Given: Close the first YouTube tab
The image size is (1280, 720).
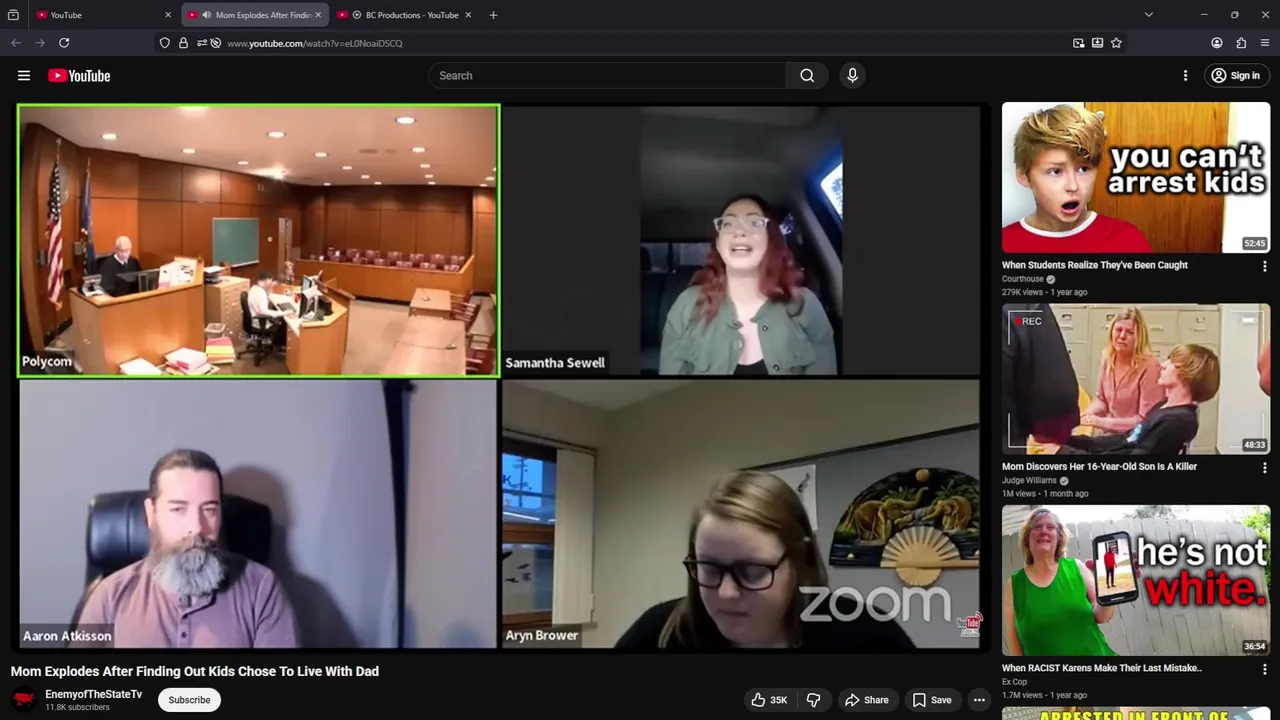Looking at the screenshot, I should point(168,15).
